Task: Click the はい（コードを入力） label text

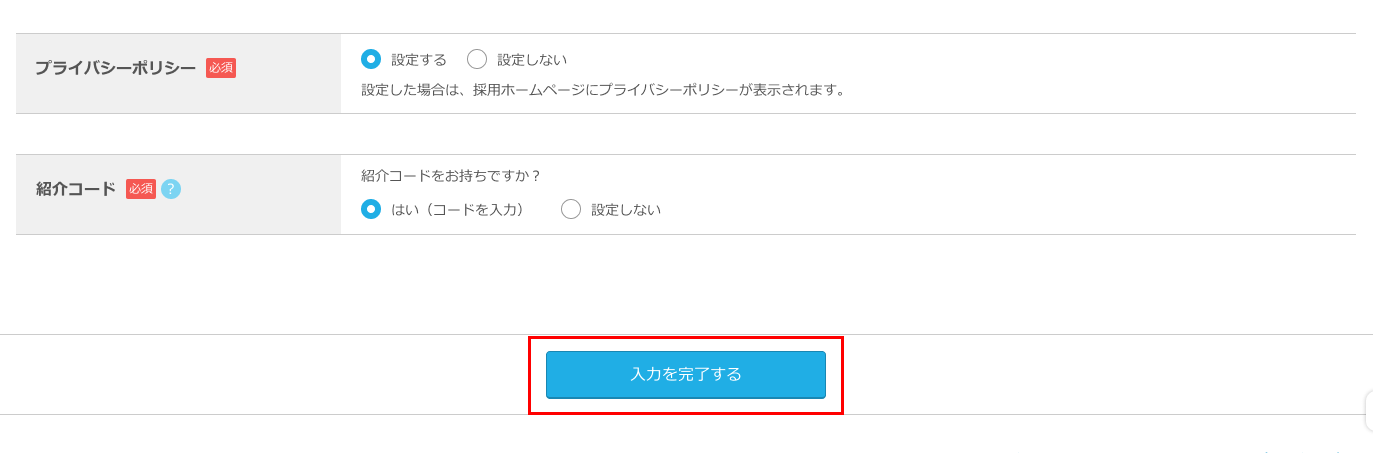Action: coord(458,210)
